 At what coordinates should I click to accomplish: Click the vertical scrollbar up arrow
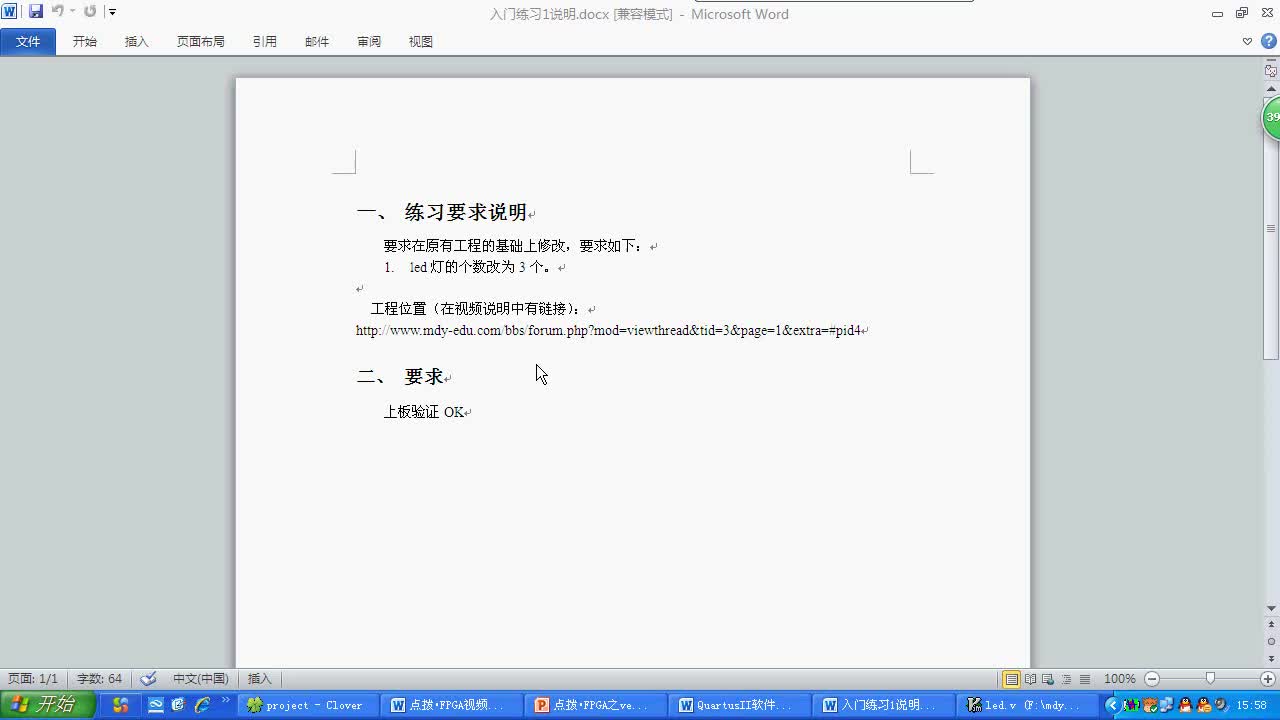pos(1271,88)
